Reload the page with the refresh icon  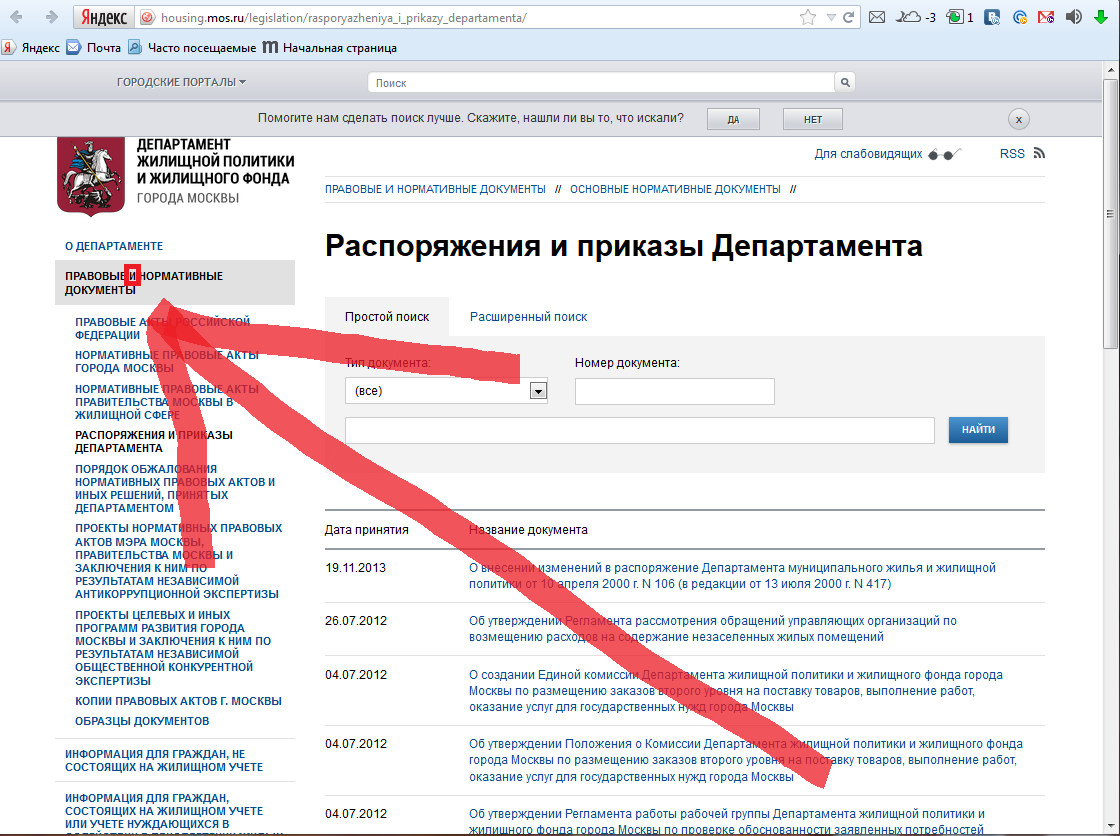848,17
